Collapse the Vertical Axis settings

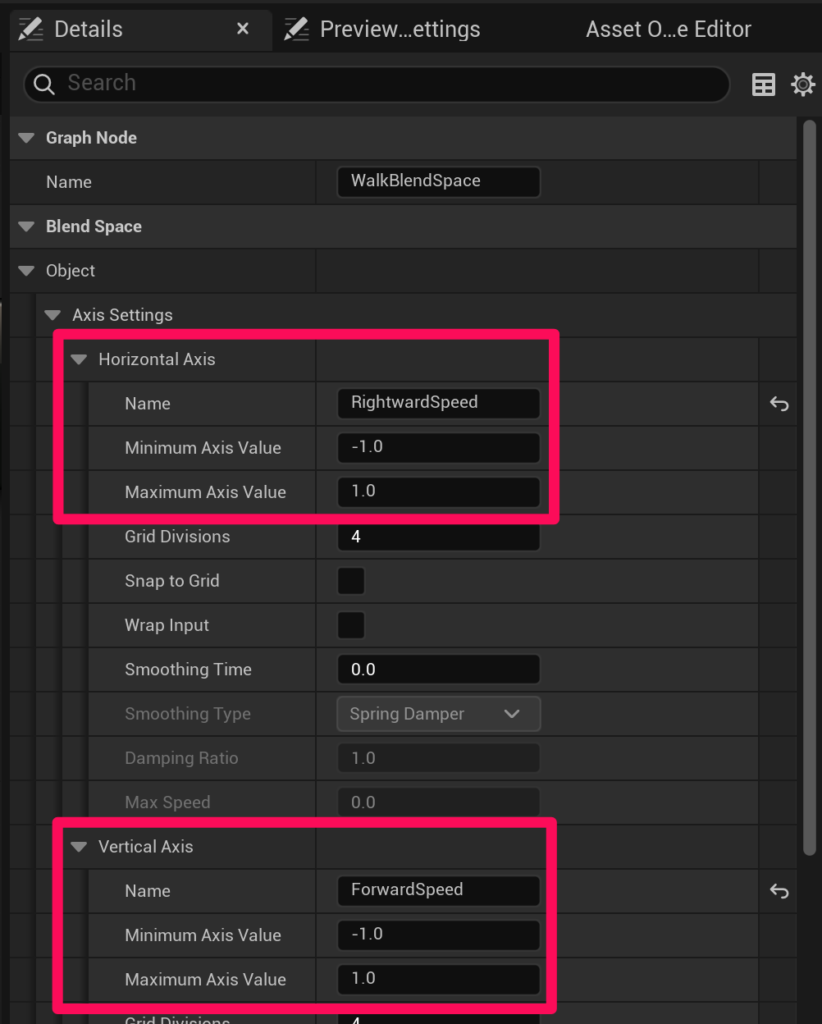(x=79, y=847)
